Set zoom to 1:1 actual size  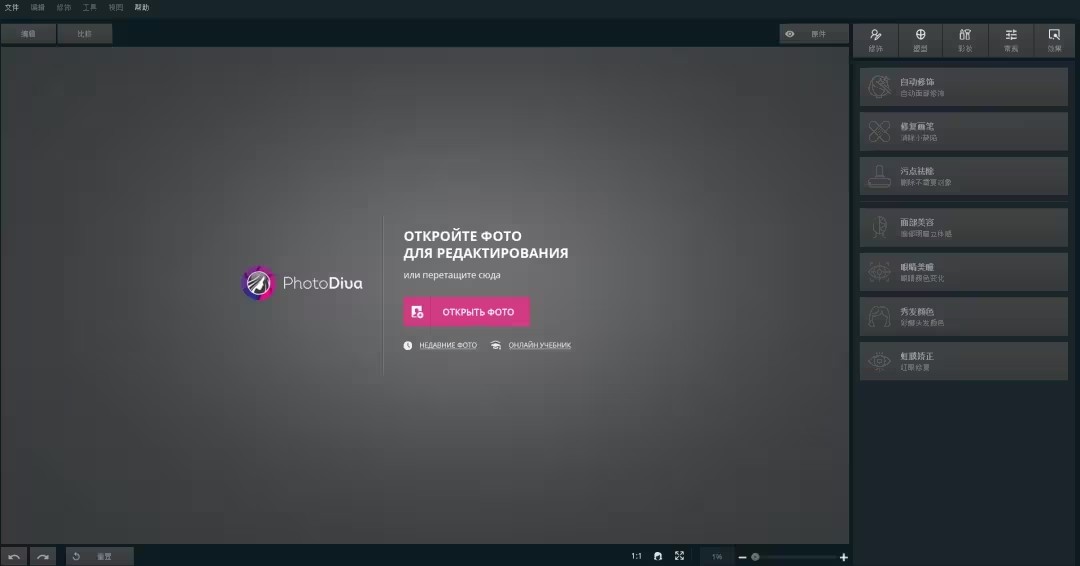(636, 556)
